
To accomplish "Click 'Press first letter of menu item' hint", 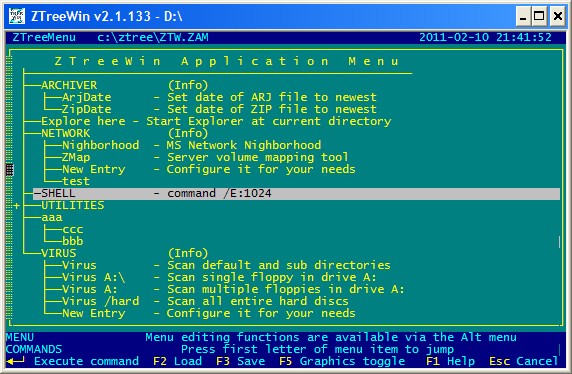I will [x=317, y=349].
